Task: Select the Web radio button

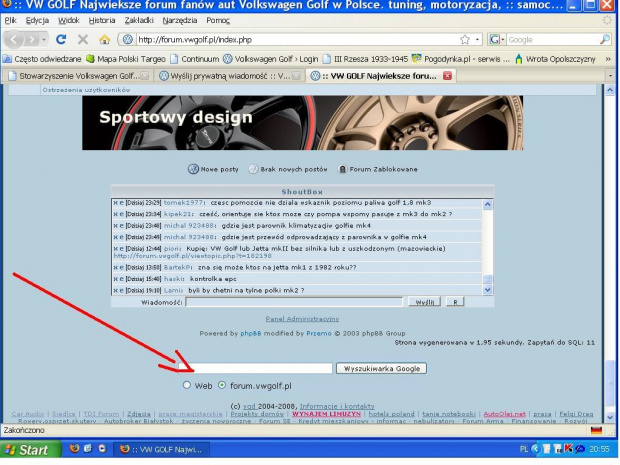Action: 187,385
